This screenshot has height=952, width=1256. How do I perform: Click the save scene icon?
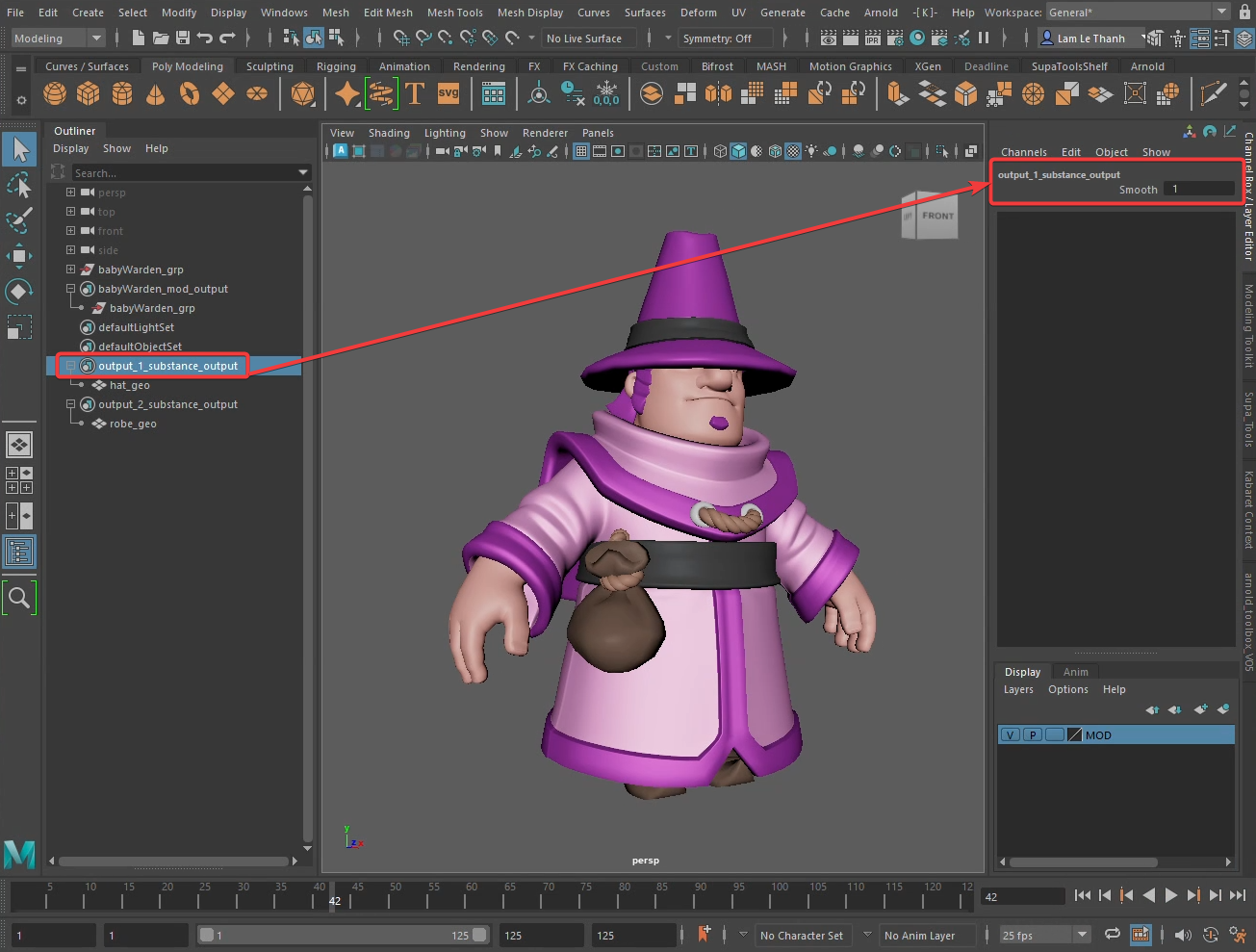182,39
